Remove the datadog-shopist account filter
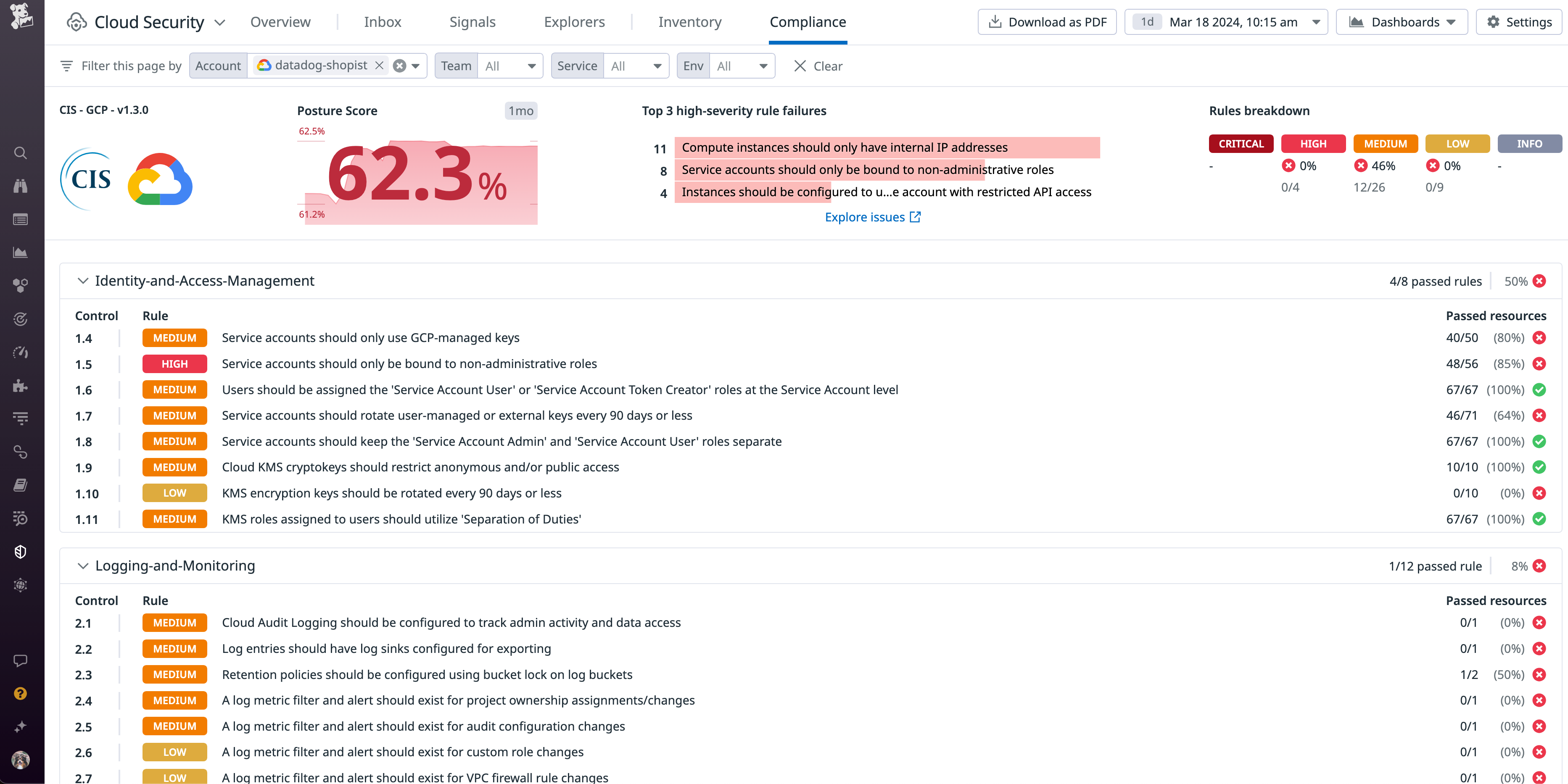The width and height of the screenshot is (1568, 784). (379, 66)
